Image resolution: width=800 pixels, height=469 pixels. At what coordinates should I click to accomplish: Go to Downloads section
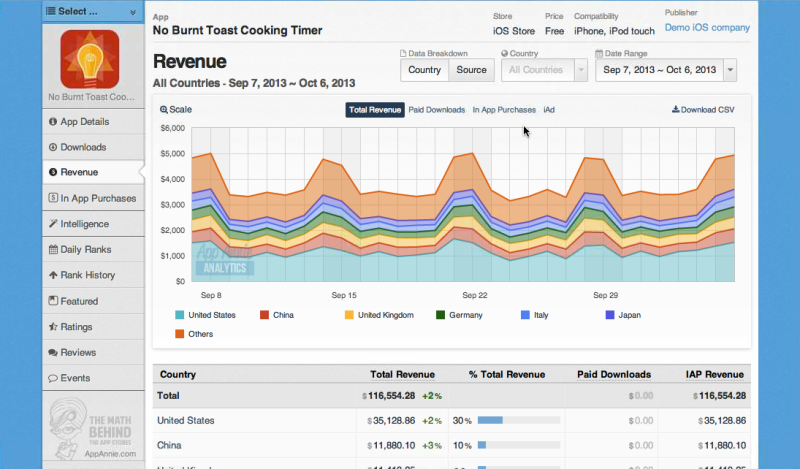[x=93, y=147]
